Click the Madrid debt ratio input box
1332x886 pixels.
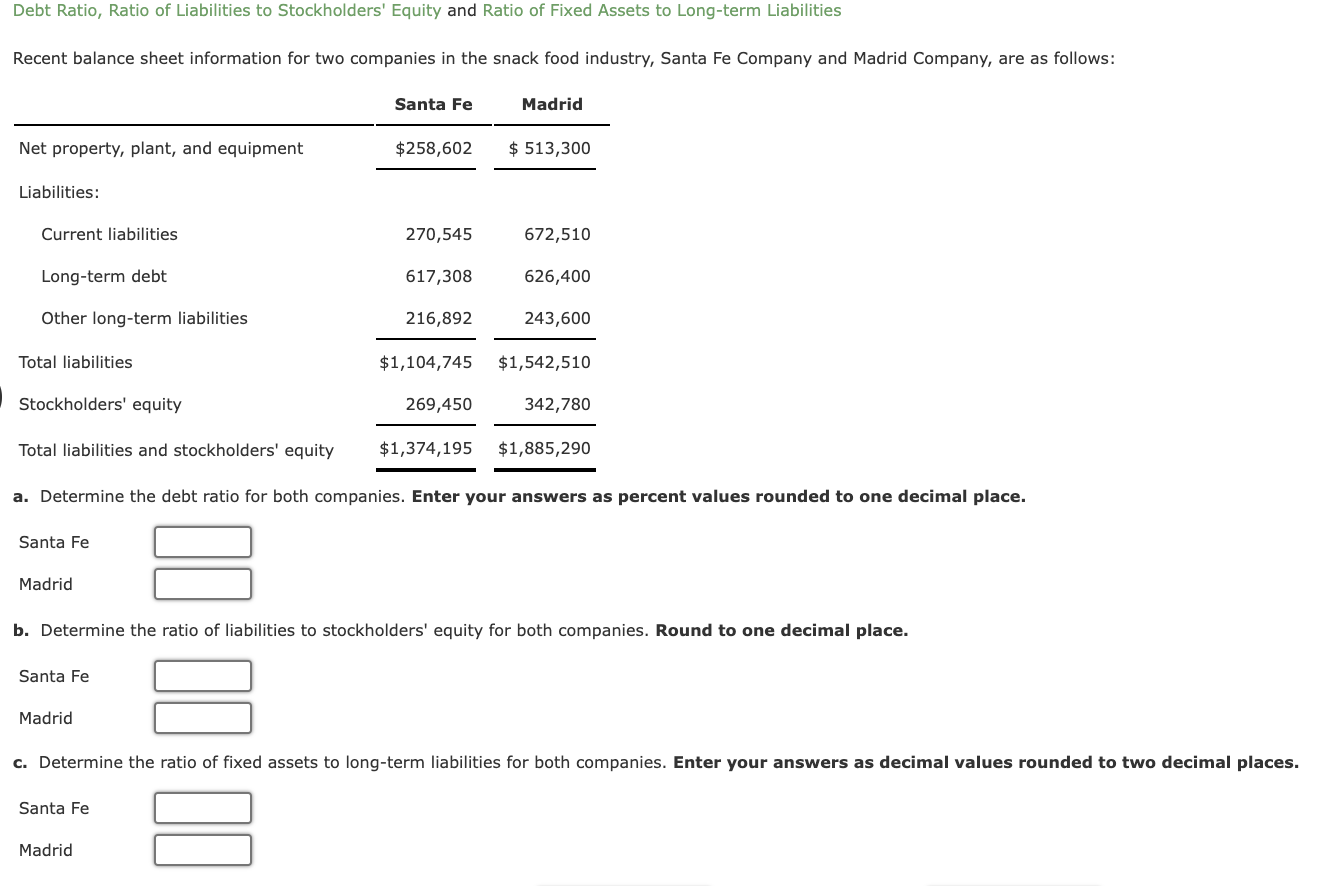(x=203, y=584)
